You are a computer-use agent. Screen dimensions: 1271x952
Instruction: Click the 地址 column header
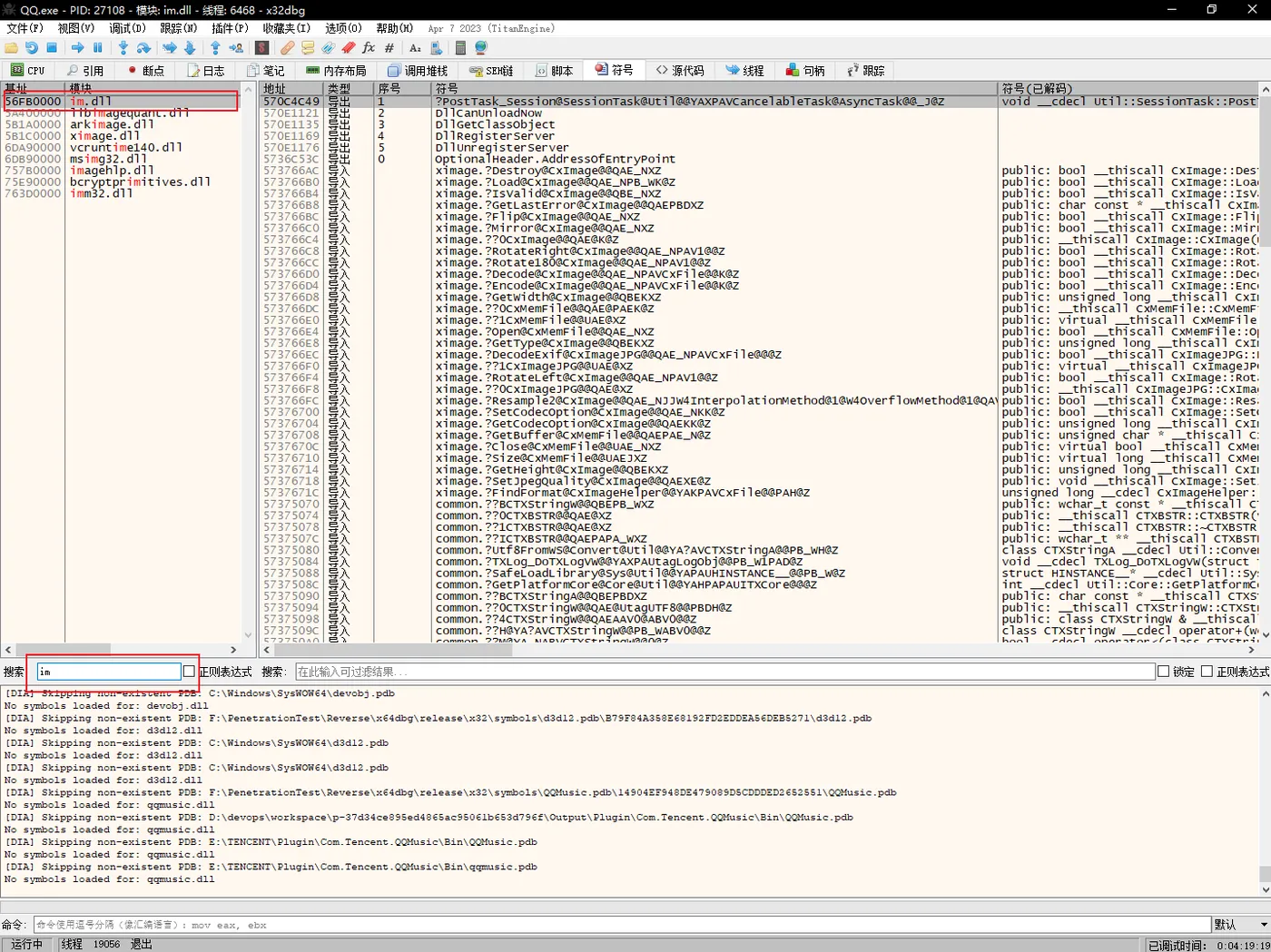click(291, 88)
